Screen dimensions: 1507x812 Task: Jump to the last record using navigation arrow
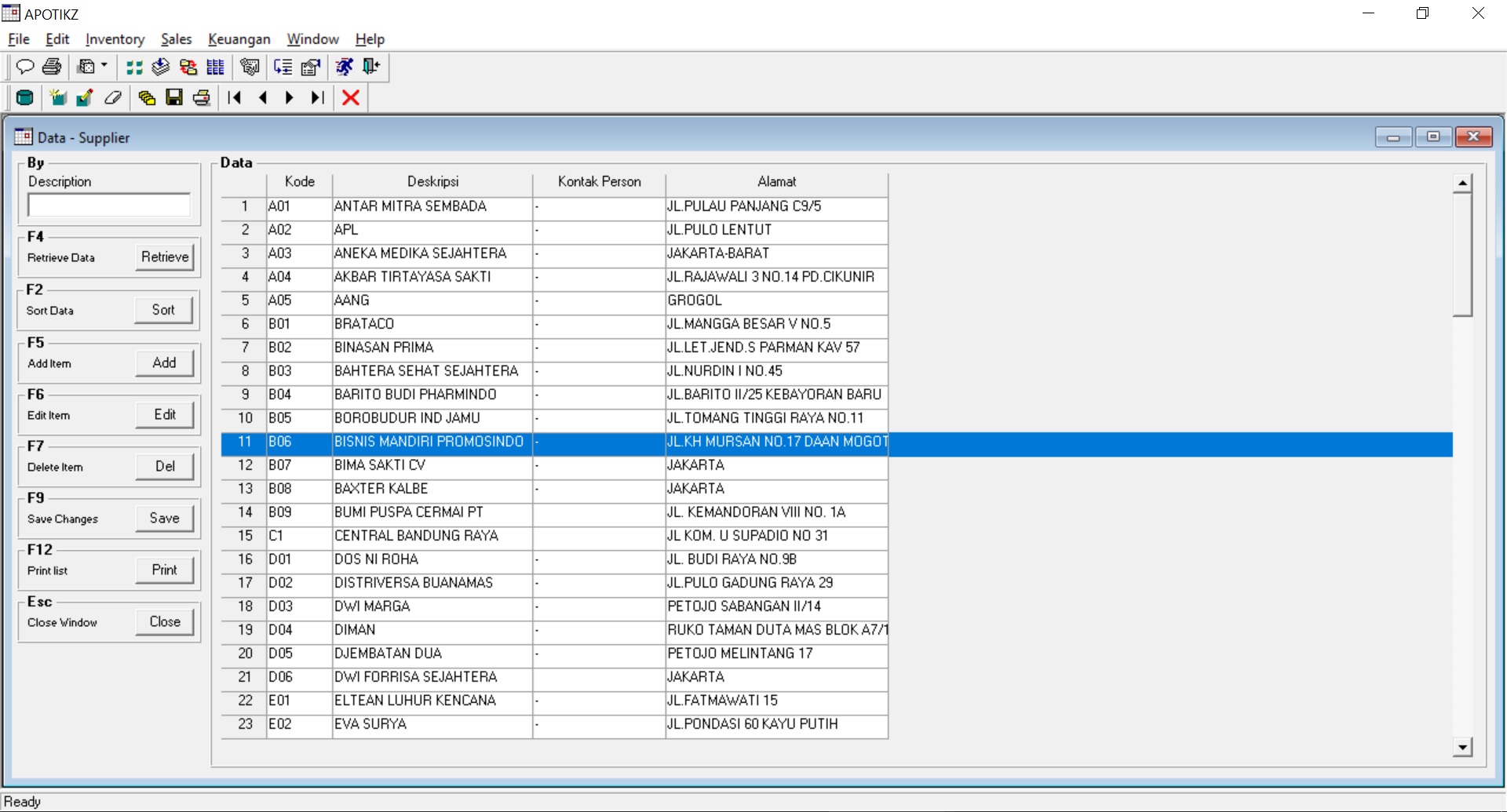(316, 97)
